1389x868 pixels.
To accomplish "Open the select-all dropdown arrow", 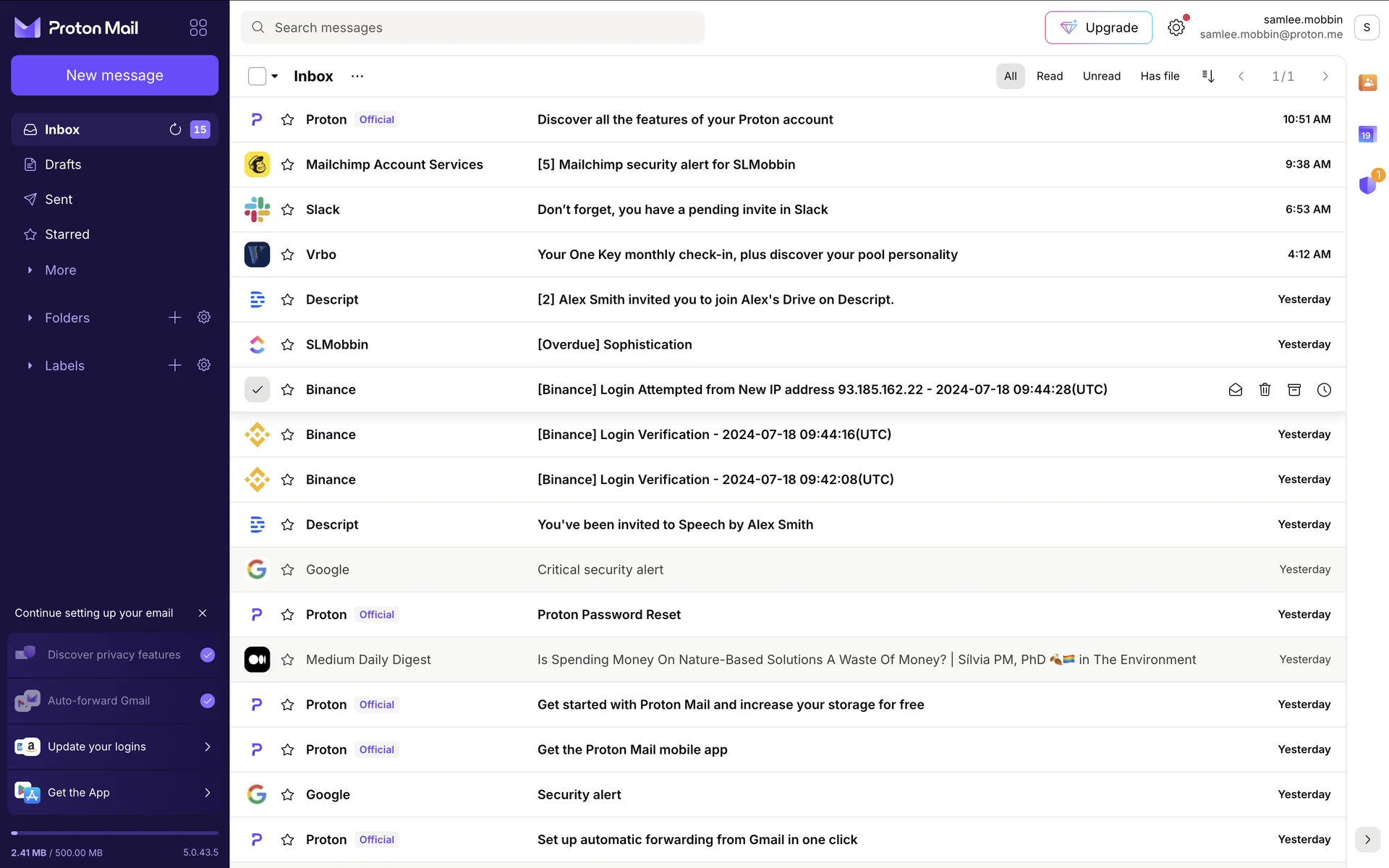I will (x=275, y=76).
